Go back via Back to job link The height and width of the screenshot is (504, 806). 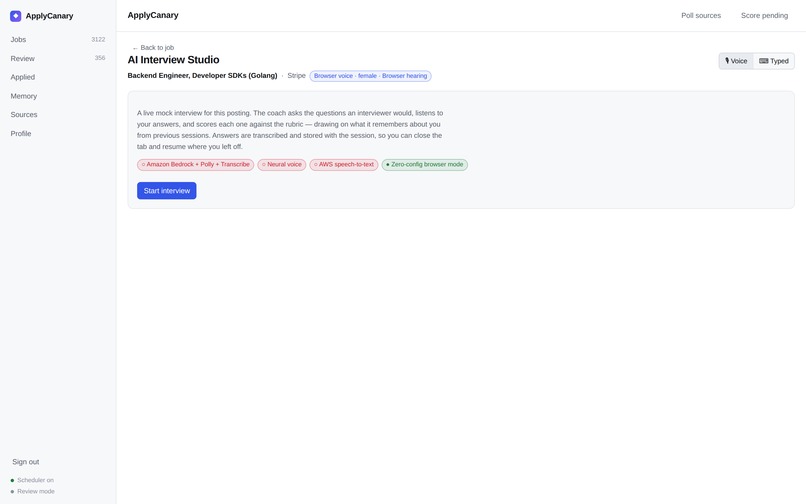point(153,47)
